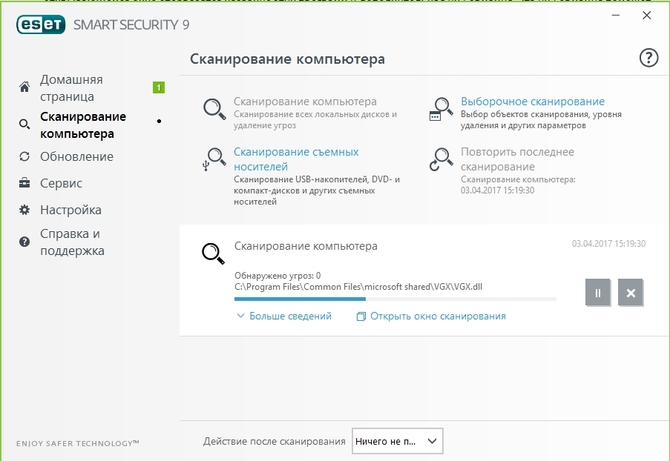Click the scan progress bar
This screenshot has width=670, height=461.
[394, 298]
